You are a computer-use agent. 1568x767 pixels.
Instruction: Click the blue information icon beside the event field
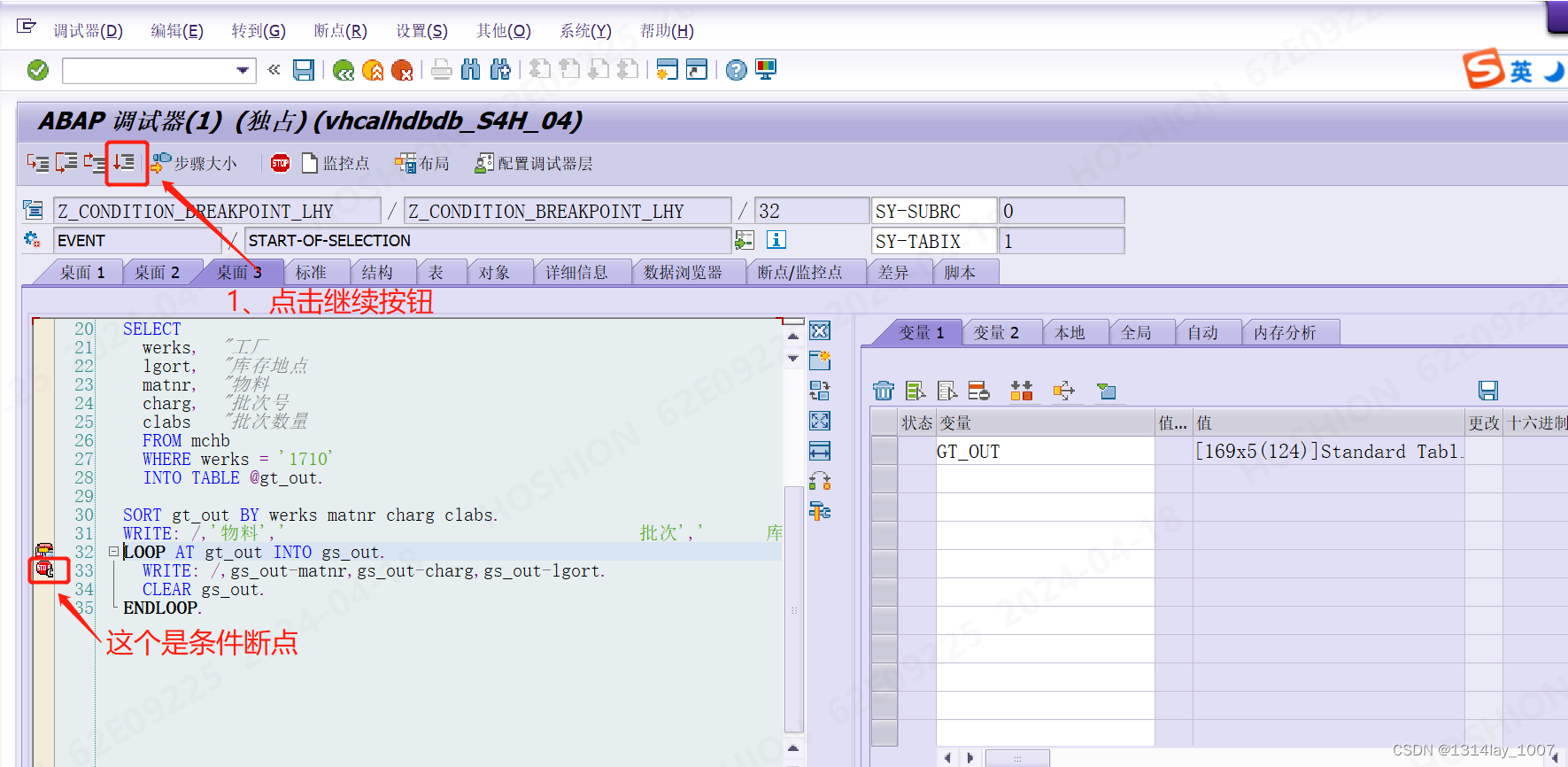pyautogui.click(x=776, y=240)
